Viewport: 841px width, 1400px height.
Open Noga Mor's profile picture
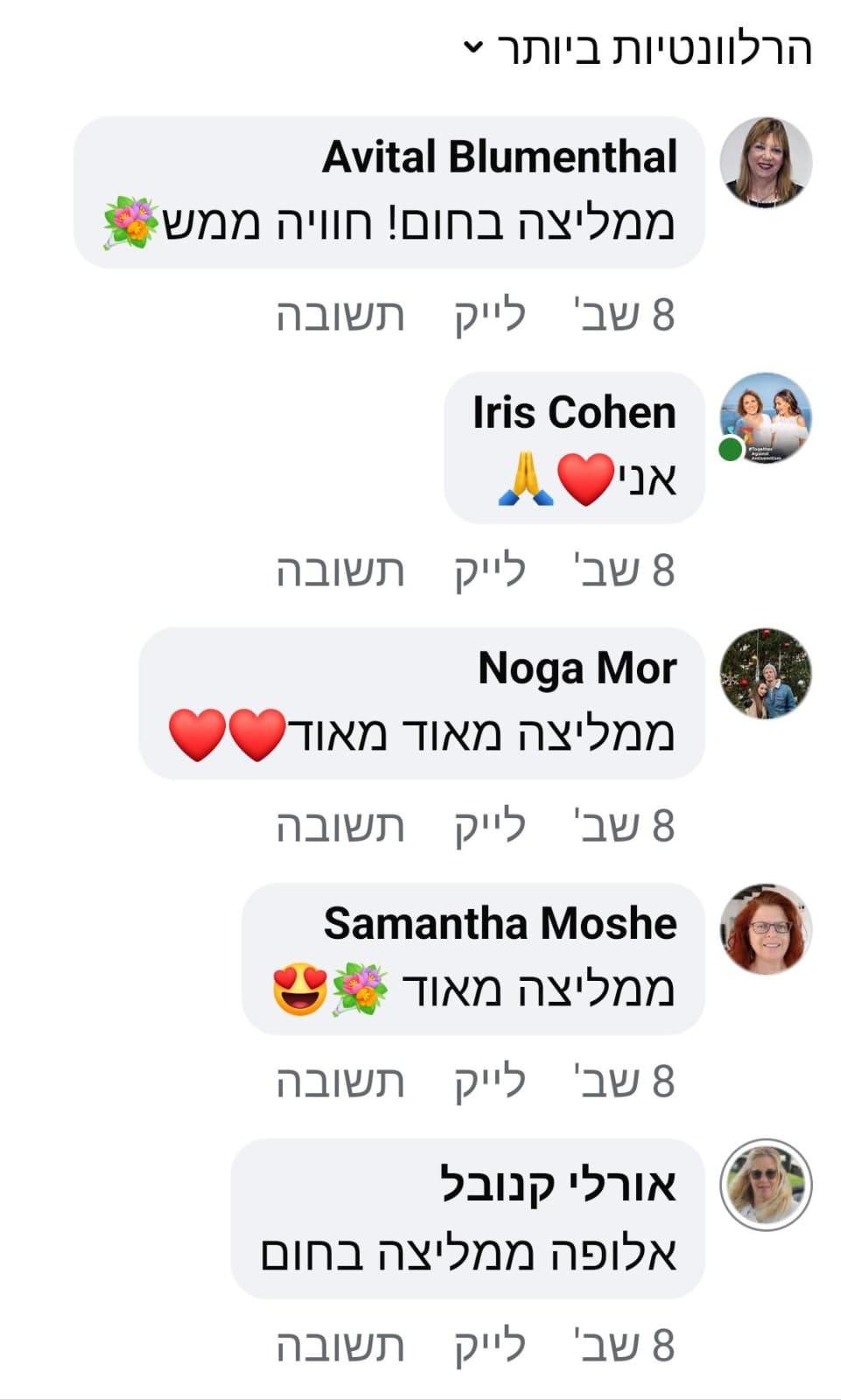coord(766,673)
